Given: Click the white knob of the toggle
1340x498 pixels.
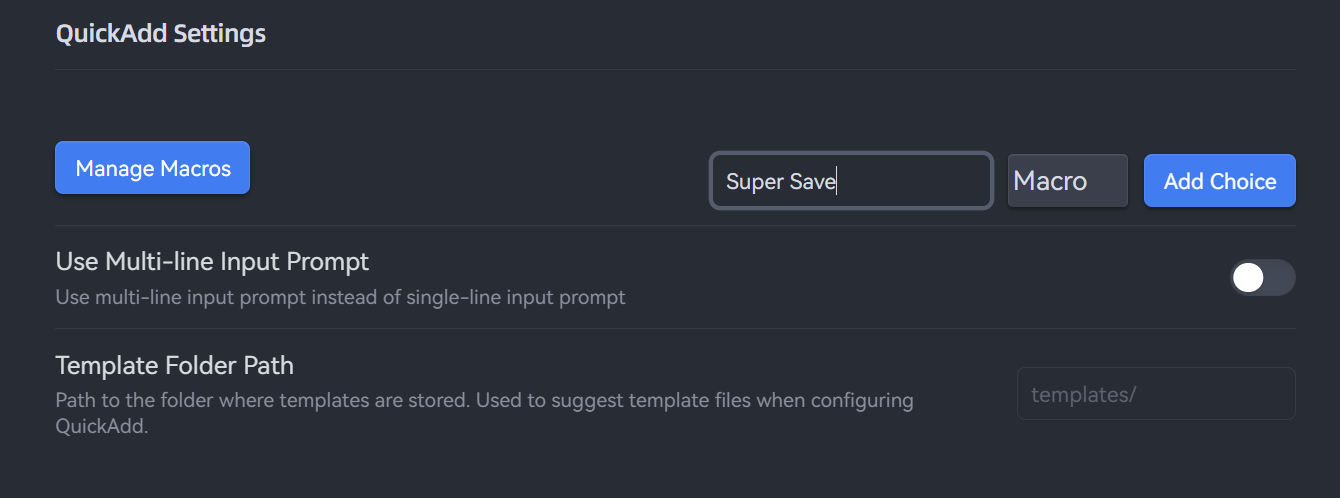Looking at the screenshot, I should click(x=1248, y=278).
